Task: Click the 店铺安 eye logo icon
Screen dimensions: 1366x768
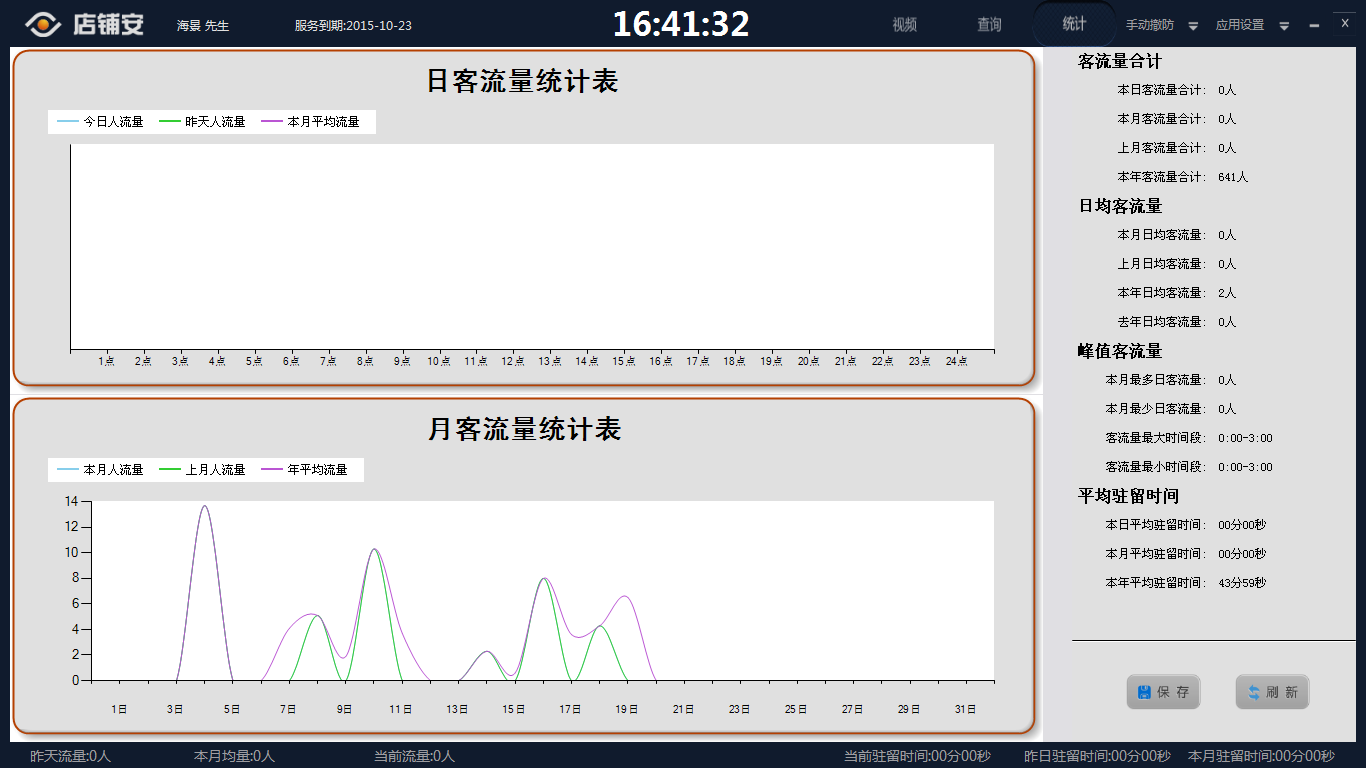Action: pos(44,24)
